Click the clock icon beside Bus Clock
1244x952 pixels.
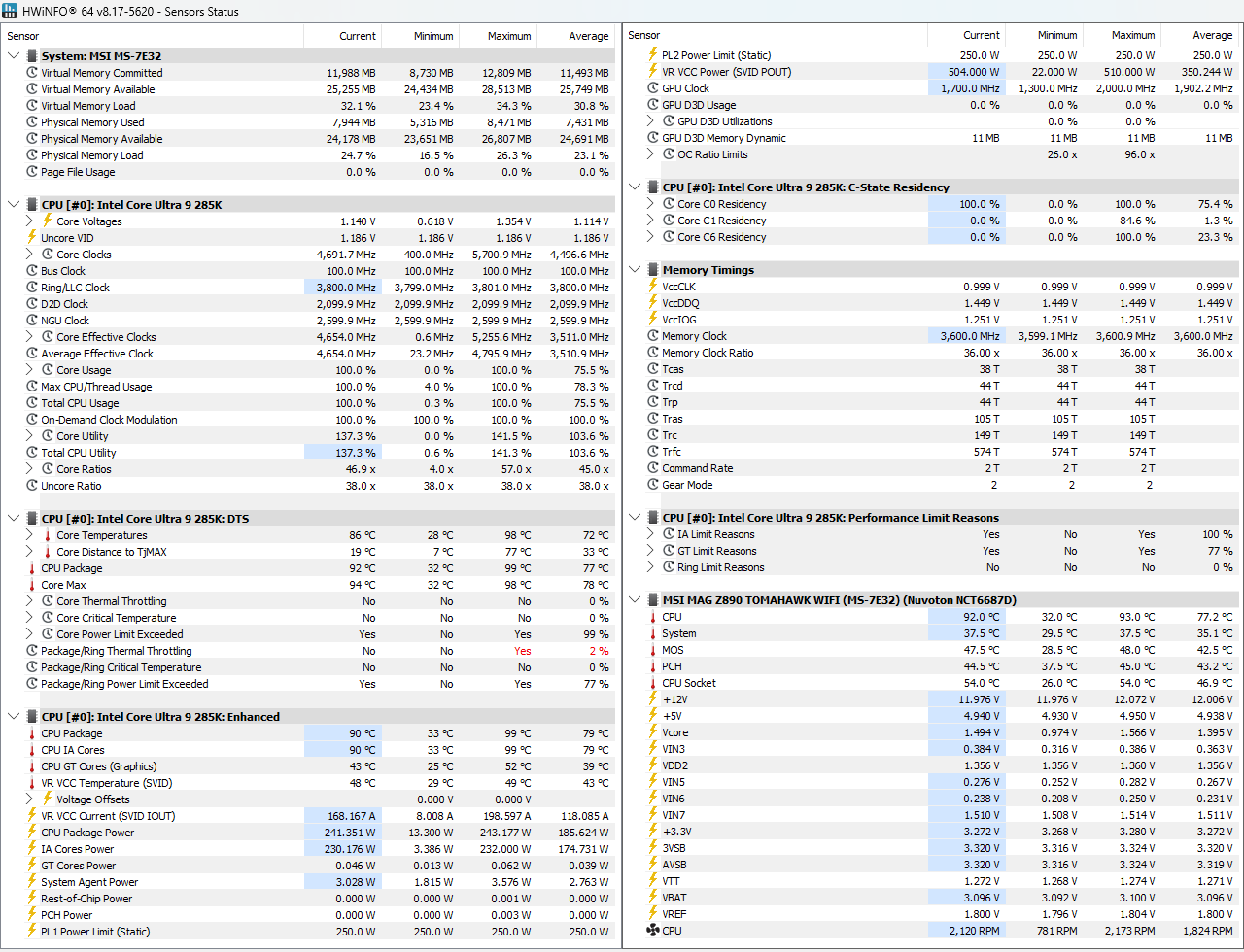32,271
